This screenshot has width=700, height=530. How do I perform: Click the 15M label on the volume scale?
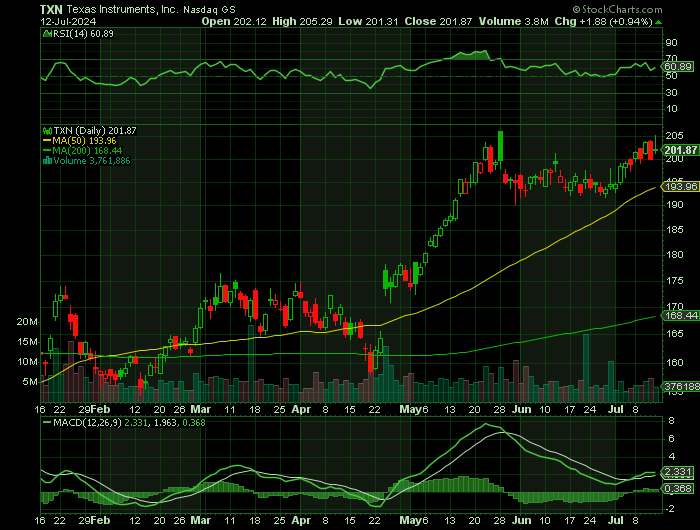point(27,342)
